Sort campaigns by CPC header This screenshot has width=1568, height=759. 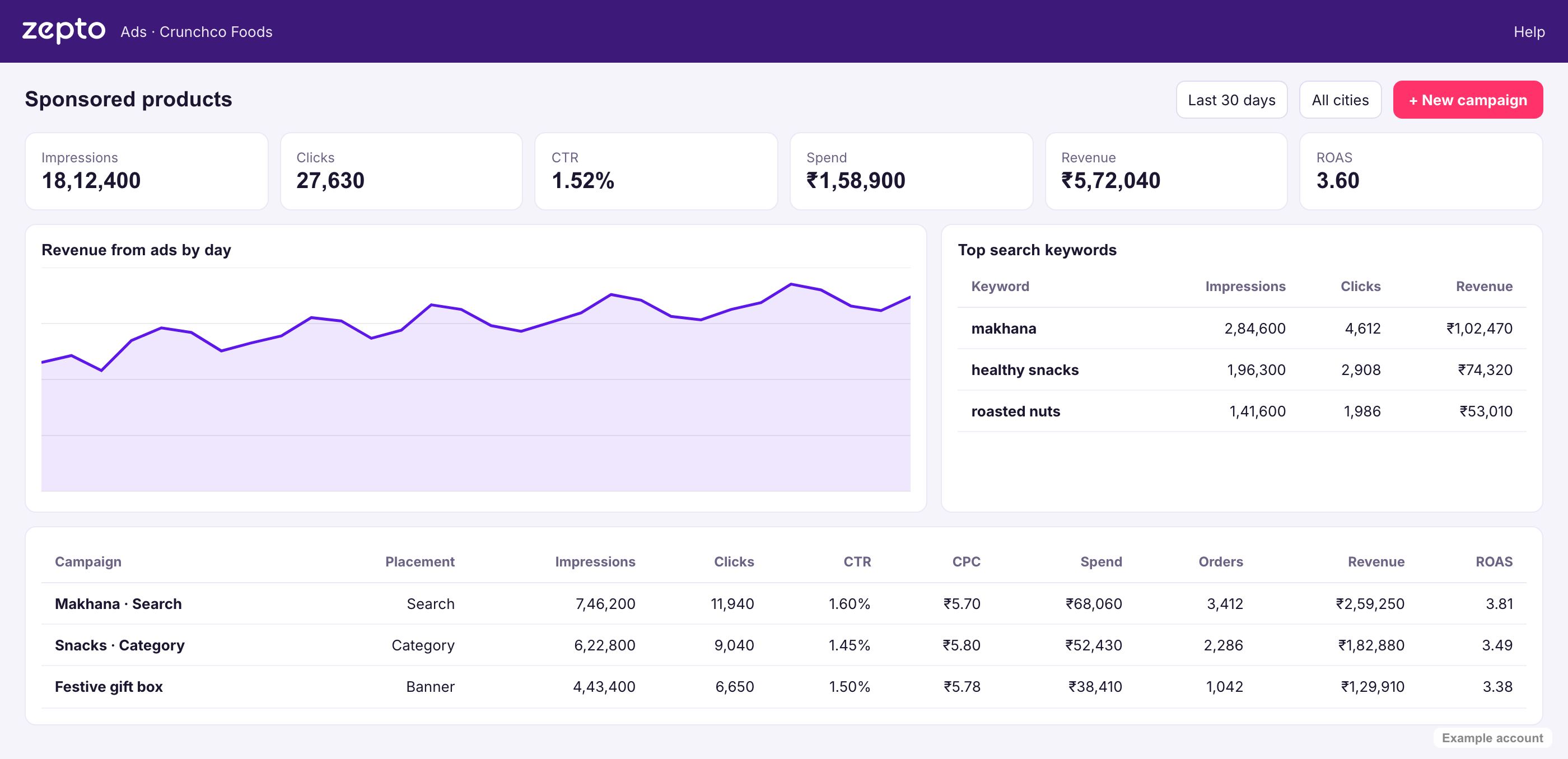[x=966, y=562]
